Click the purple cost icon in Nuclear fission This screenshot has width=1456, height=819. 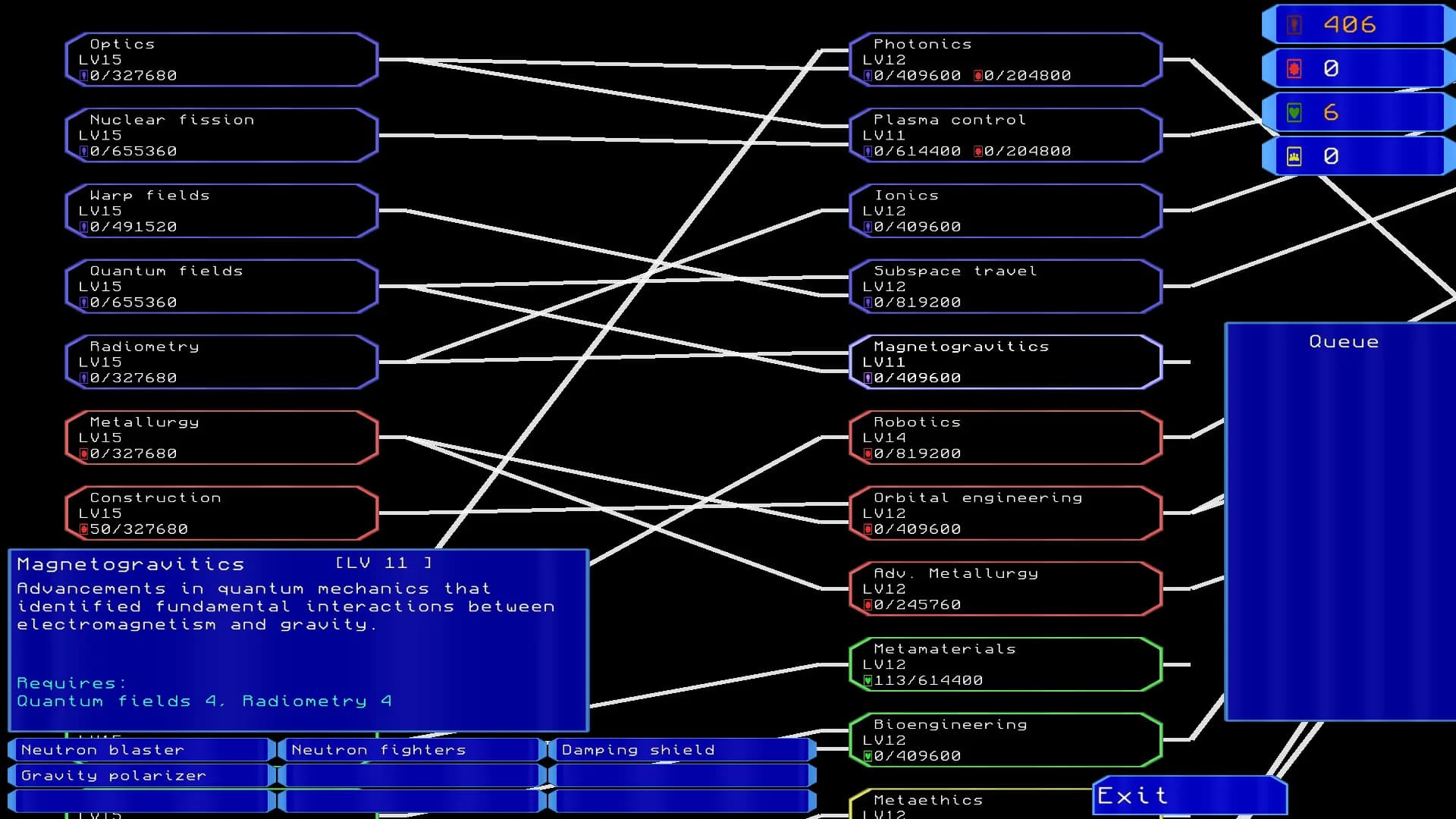click(83, 152)
